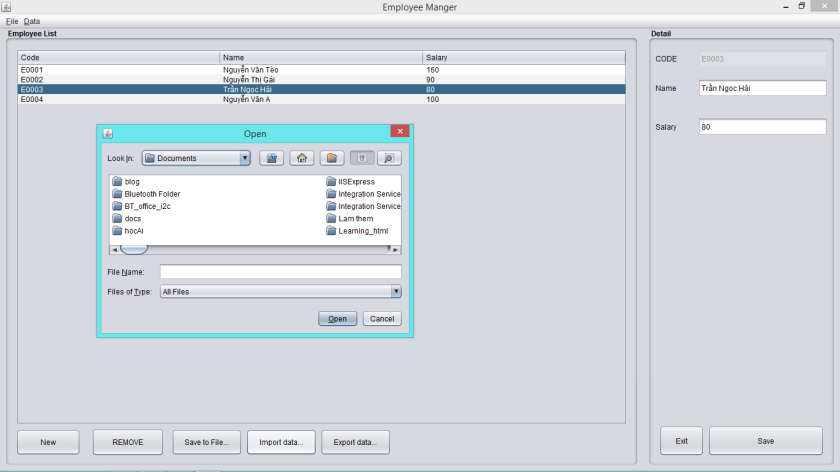Expand the Look In Documents dropdown
Viewport: 840px width, 472px height.
(x=245, y=158)
